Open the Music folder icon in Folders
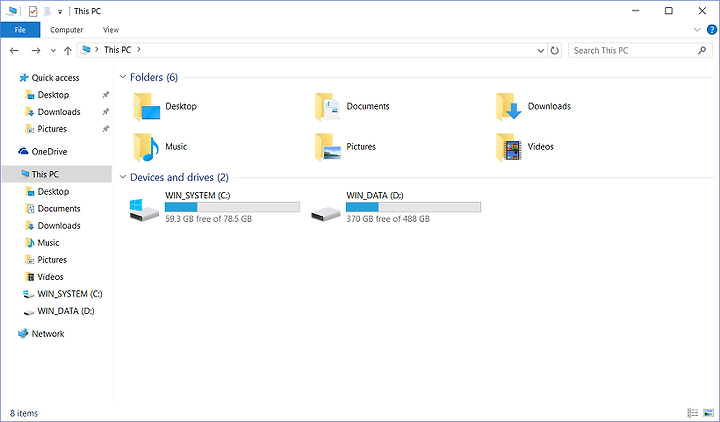Viewport: 720px width, 422px height. 146,147
